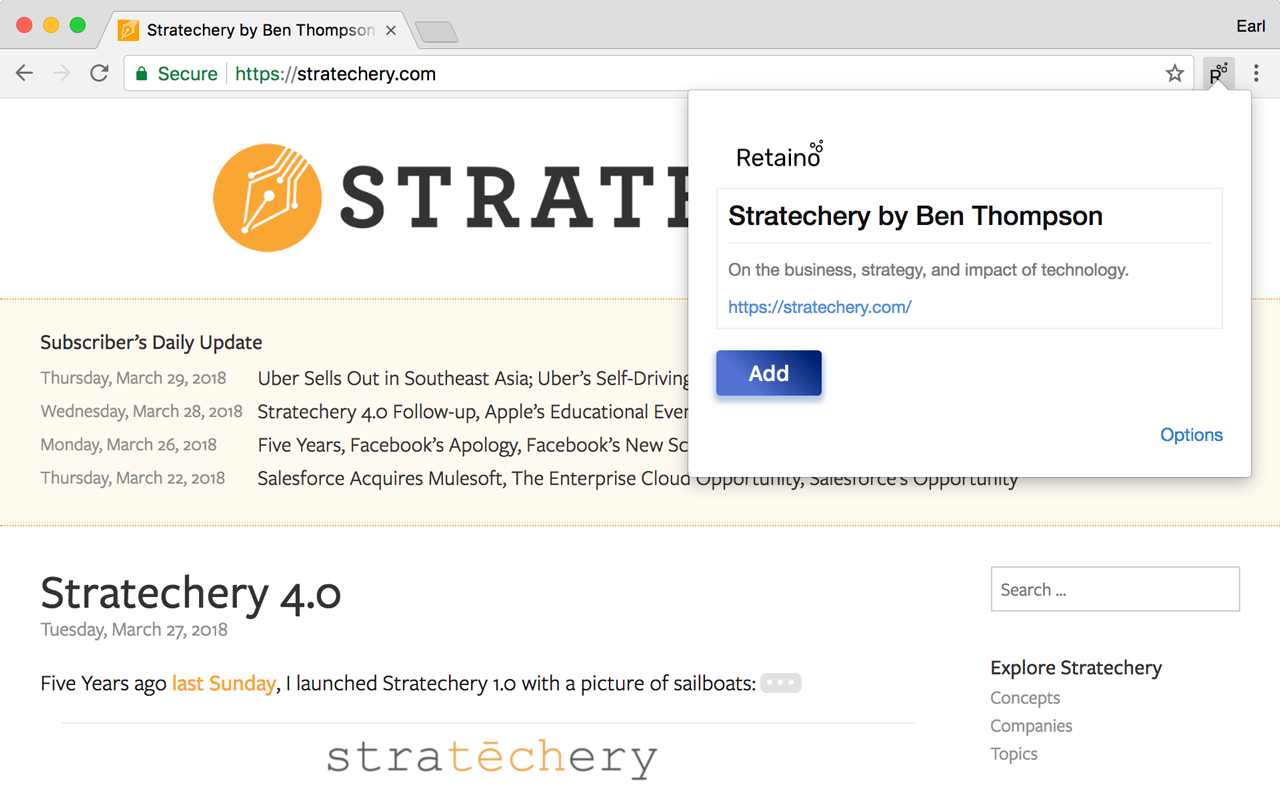The image size is (1280, 800).
Task: Go back using the browser back arrow
Action: click(x=25, y=73)
